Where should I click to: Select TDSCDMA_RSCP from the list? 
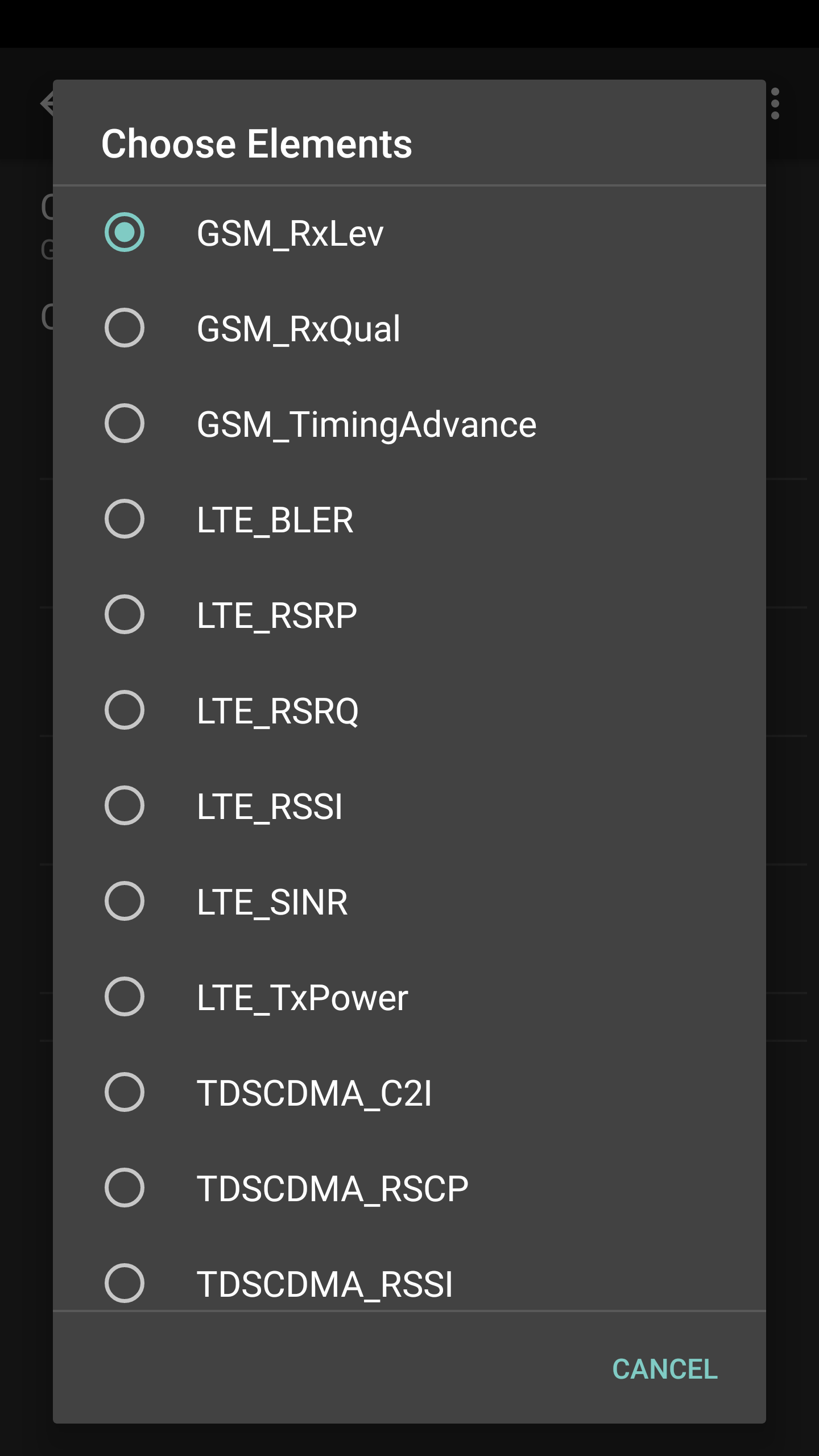[x=409, y=1188]
